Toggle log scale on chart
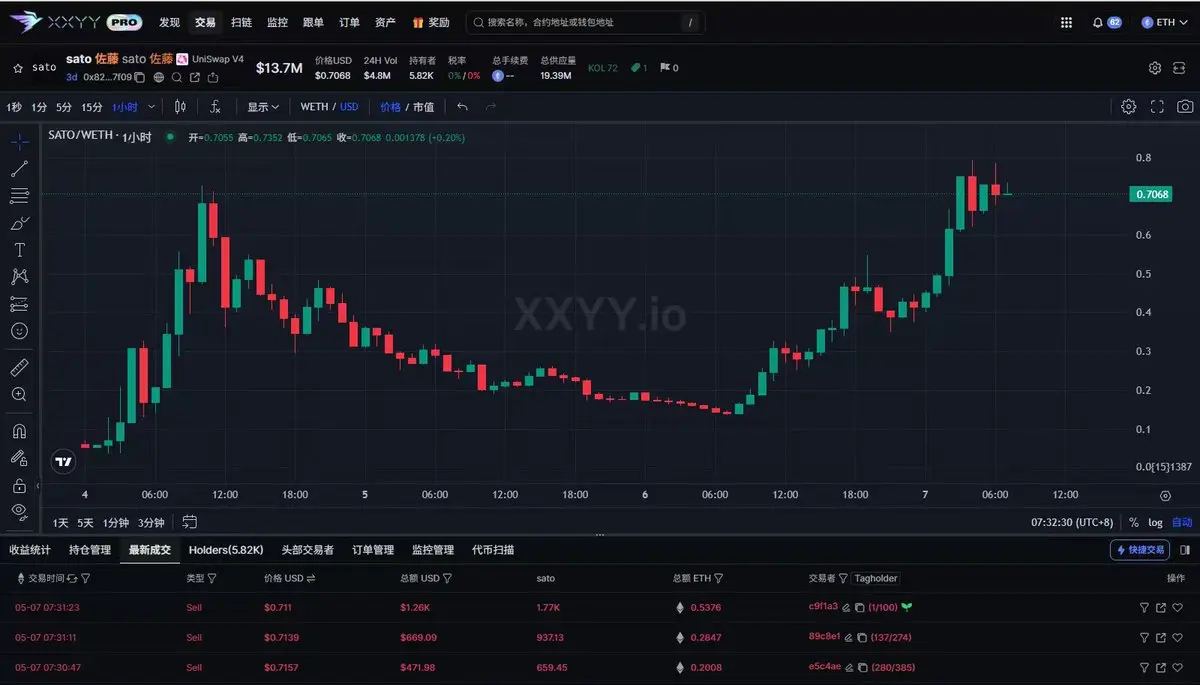The width and height of the screenshot is (1200, 685). (1155, 522)
